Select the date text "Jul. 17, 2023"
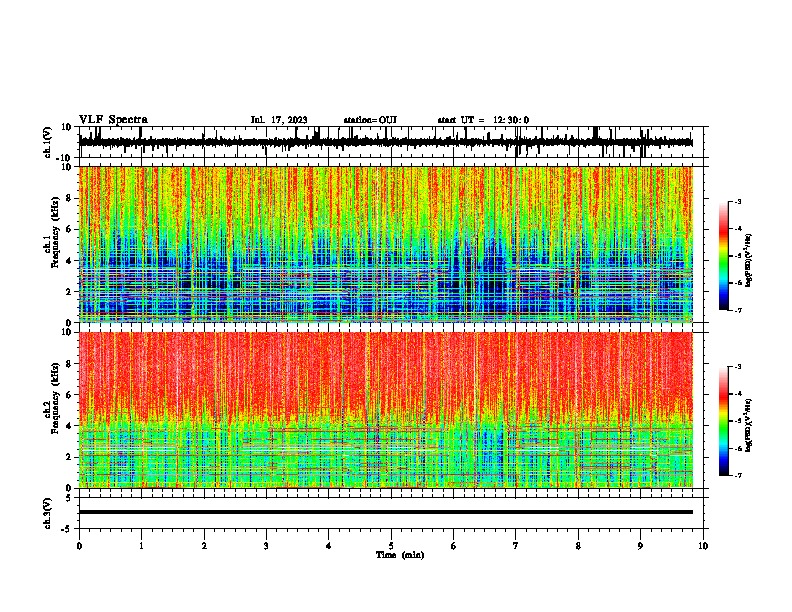 pyautogui.click(x=279, y=120)
